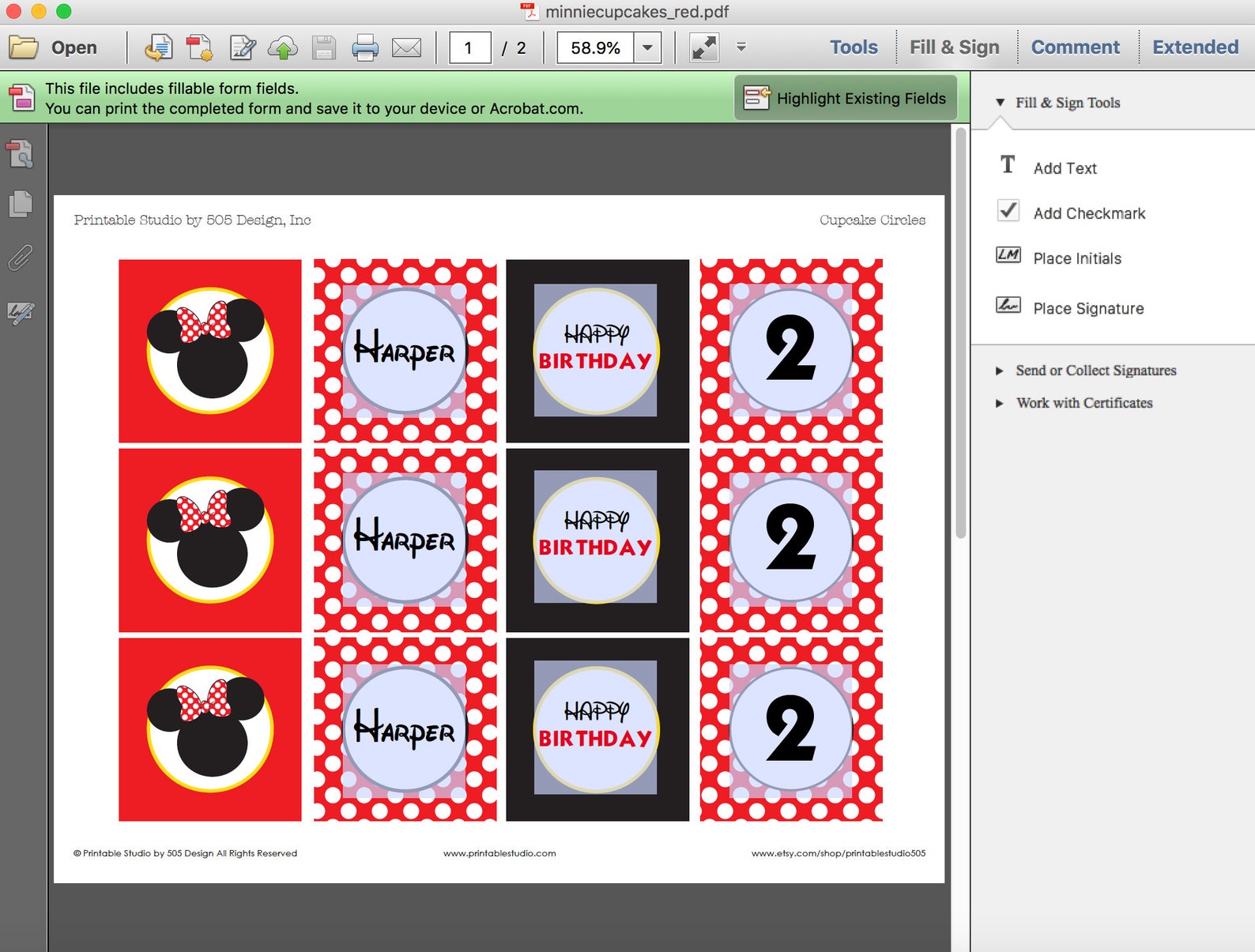Click 'This file includes fillable form fields' message
The width and height of the screenshot is (1255, 952).
click(171, 88)
